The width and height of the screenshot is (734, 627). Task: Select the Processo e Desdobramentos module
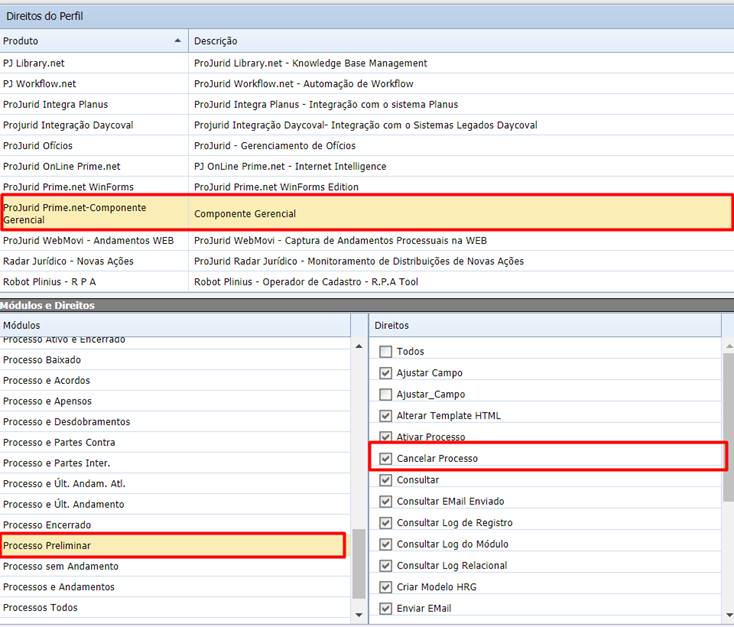click(x=175, y=421)
